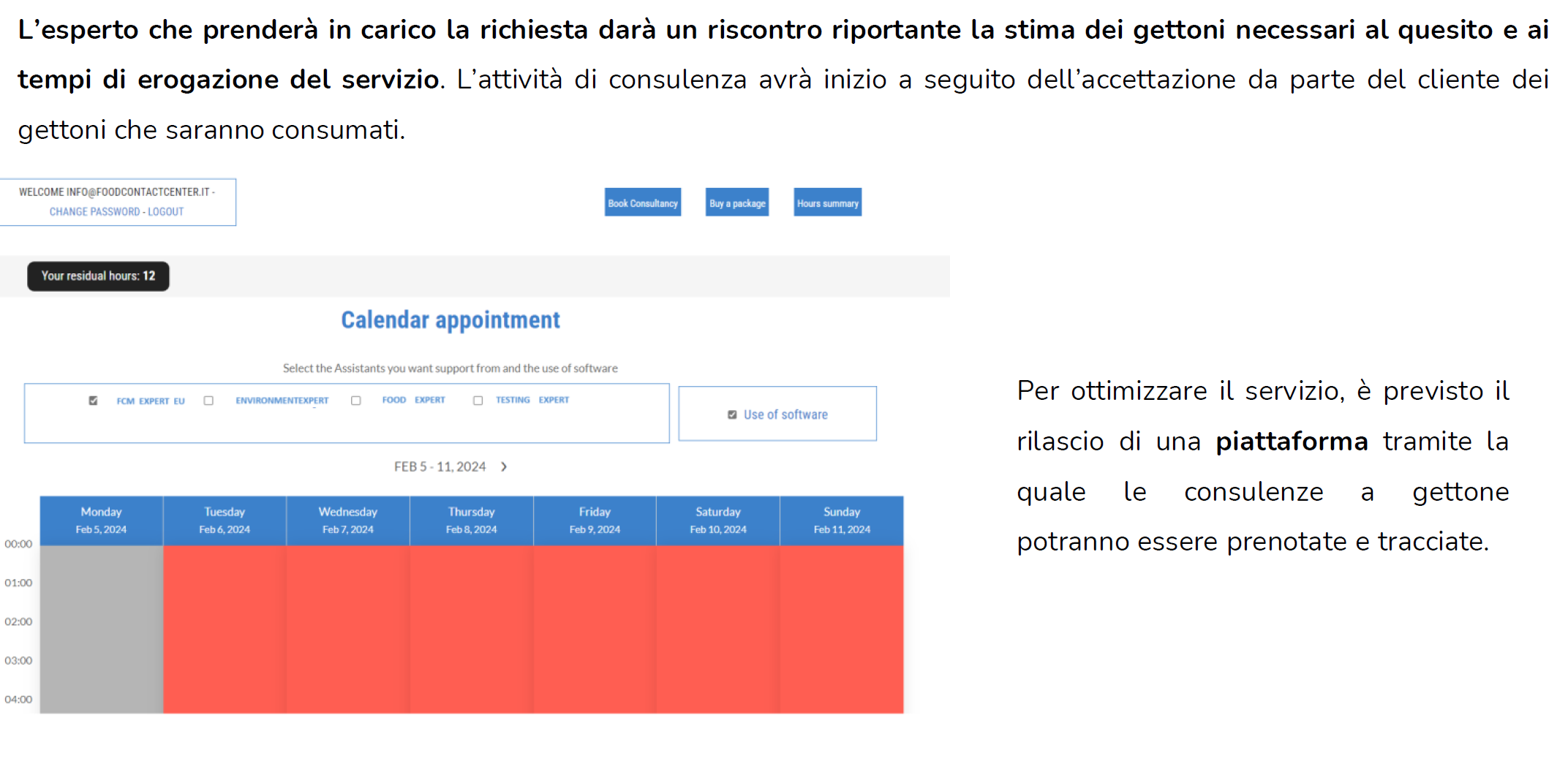Select the Monday Feb 5 column header
This screenshot has width=1568, height=761.
pos(101,520)
